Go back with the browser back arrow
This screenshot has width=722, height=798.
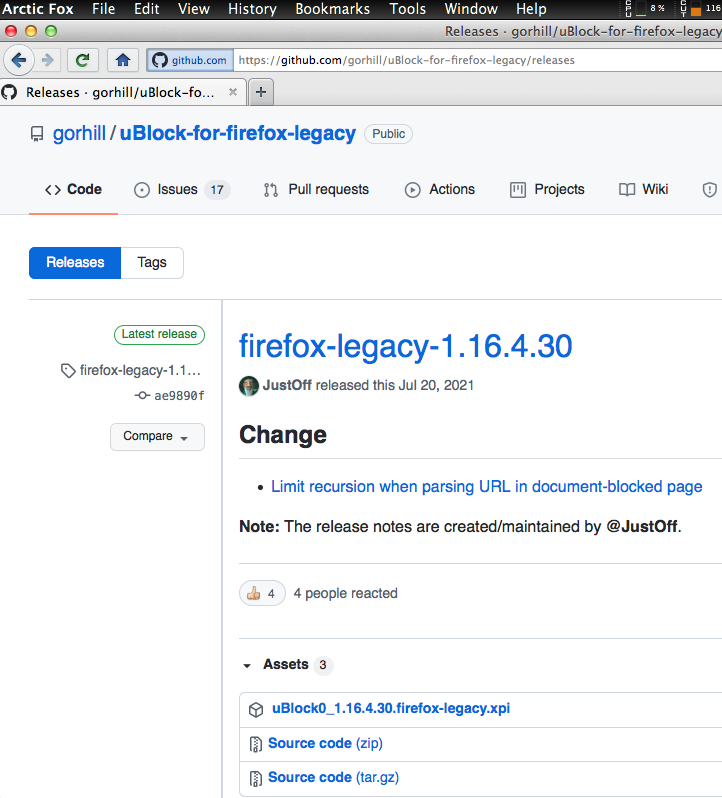point(19,61)
